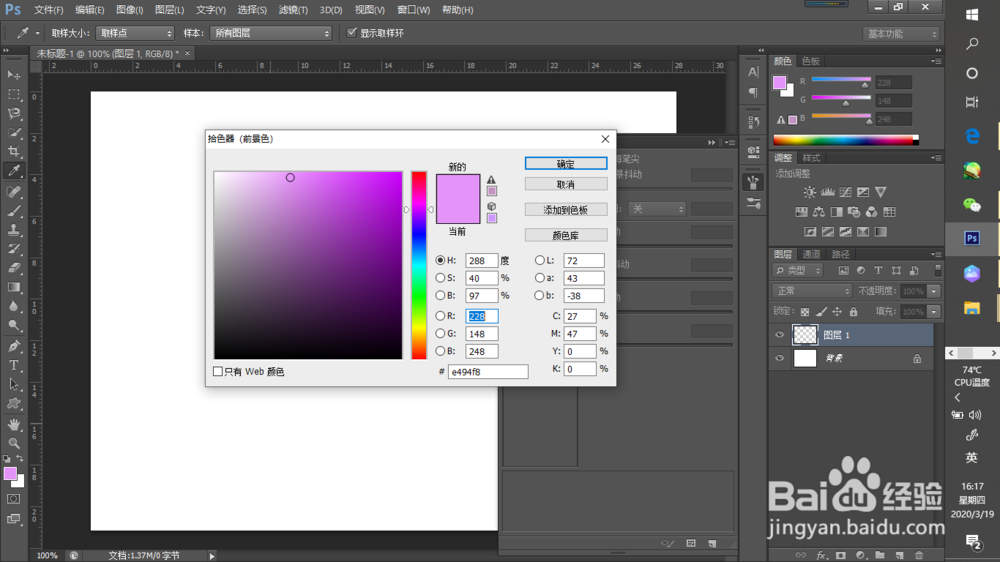Select the Move tool
This screenshot has width=1000, height=562.
(13, 75)
